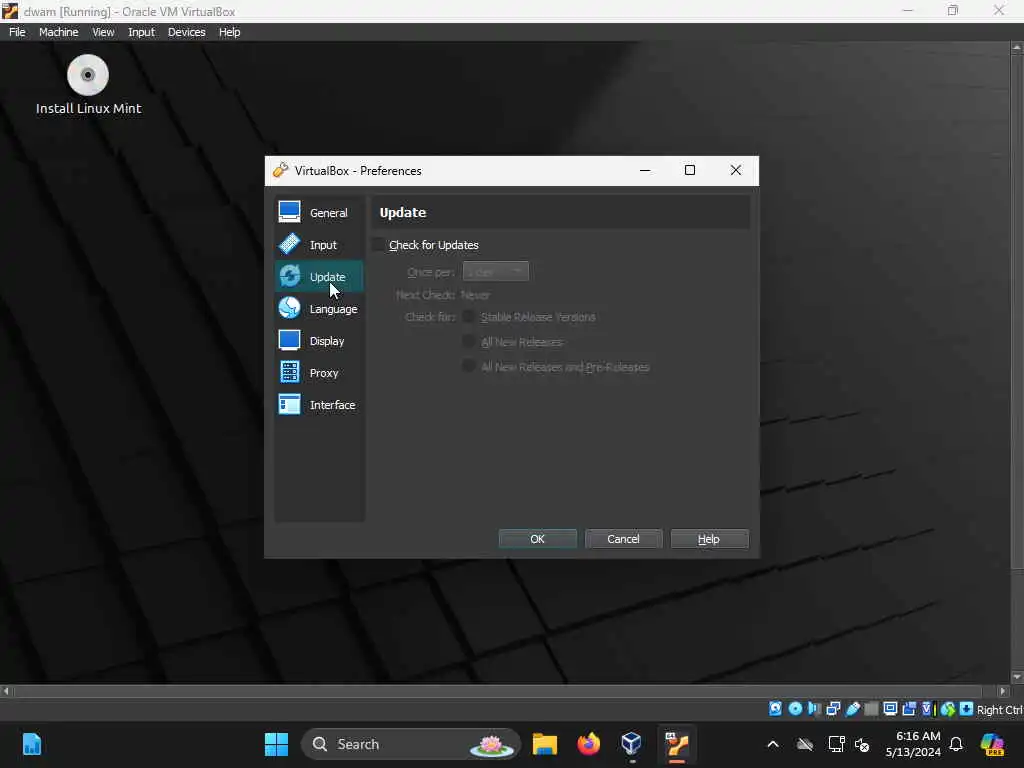Open Copilot preview in the taskbar
The image size is (1024, 768).
click(x=992, y=744)
